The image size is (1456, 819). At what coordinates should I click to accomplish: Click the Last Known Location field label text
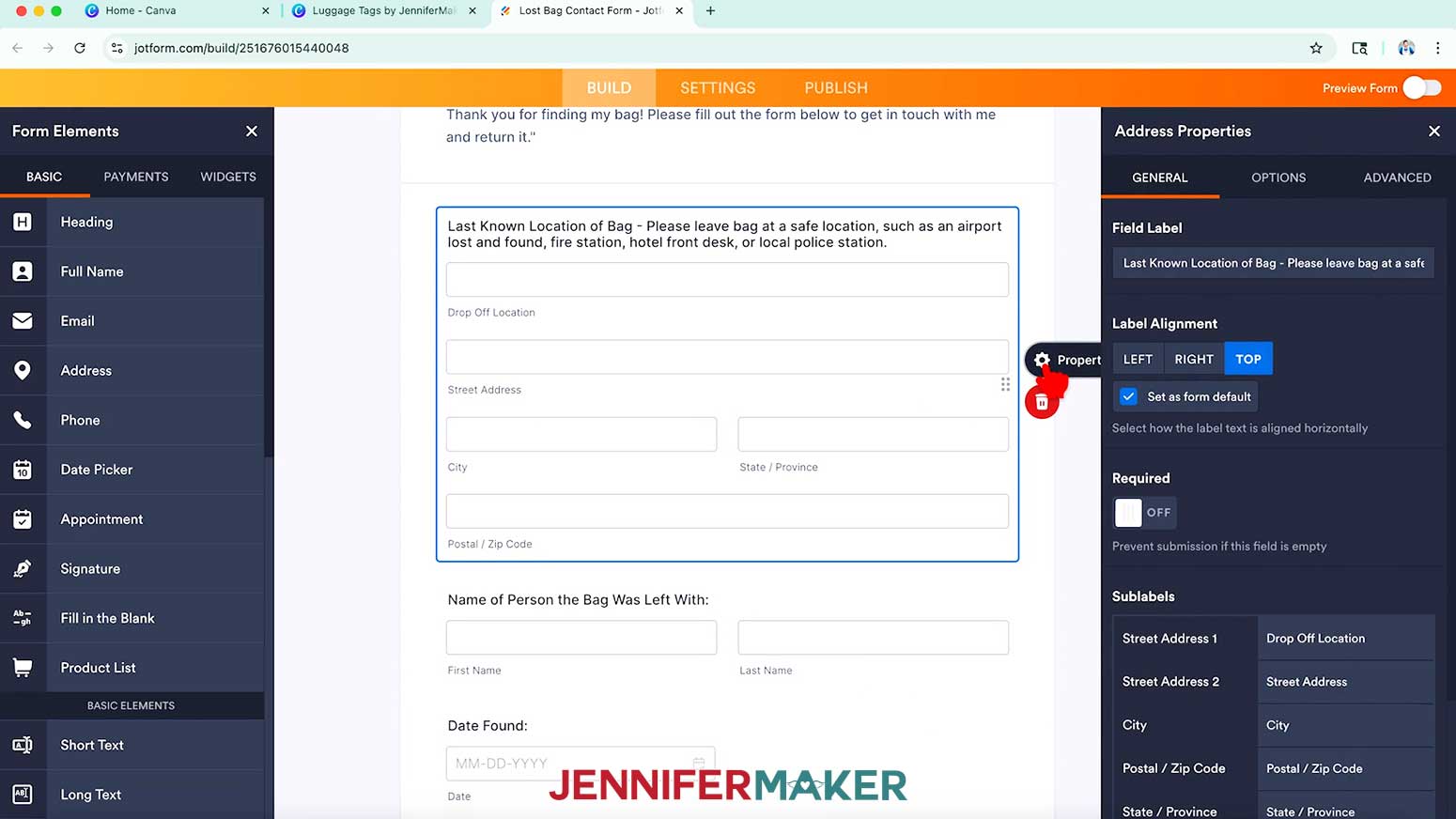tap(725, 234)
